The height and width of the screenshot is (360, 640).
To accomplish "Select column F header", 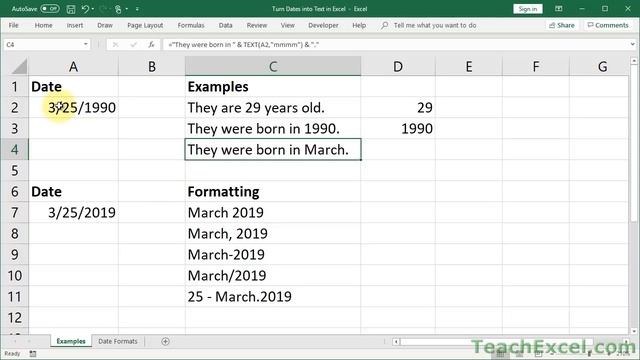I will click(x=536, y=66).
